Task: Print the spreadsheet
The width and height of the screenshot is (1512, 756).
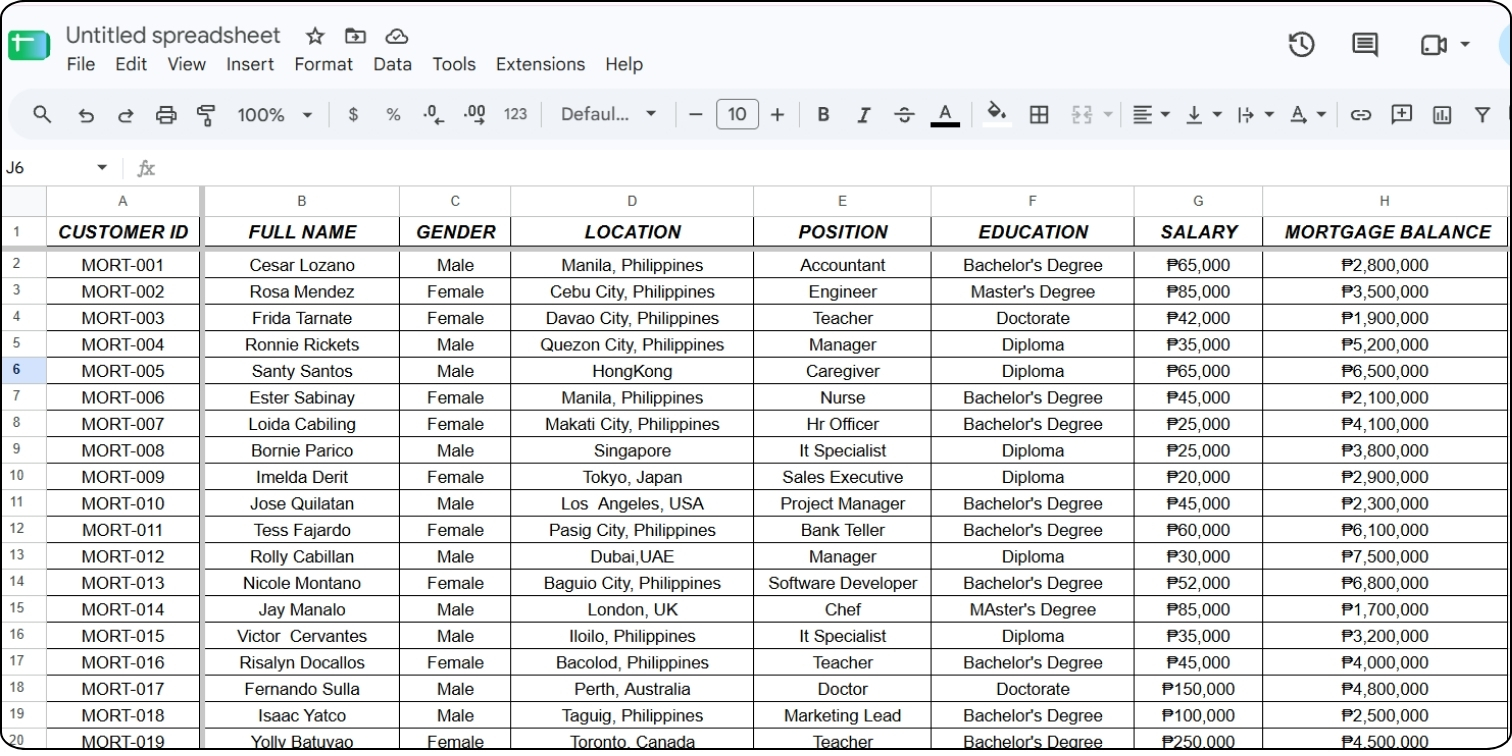Action: [x=166, y=115]
